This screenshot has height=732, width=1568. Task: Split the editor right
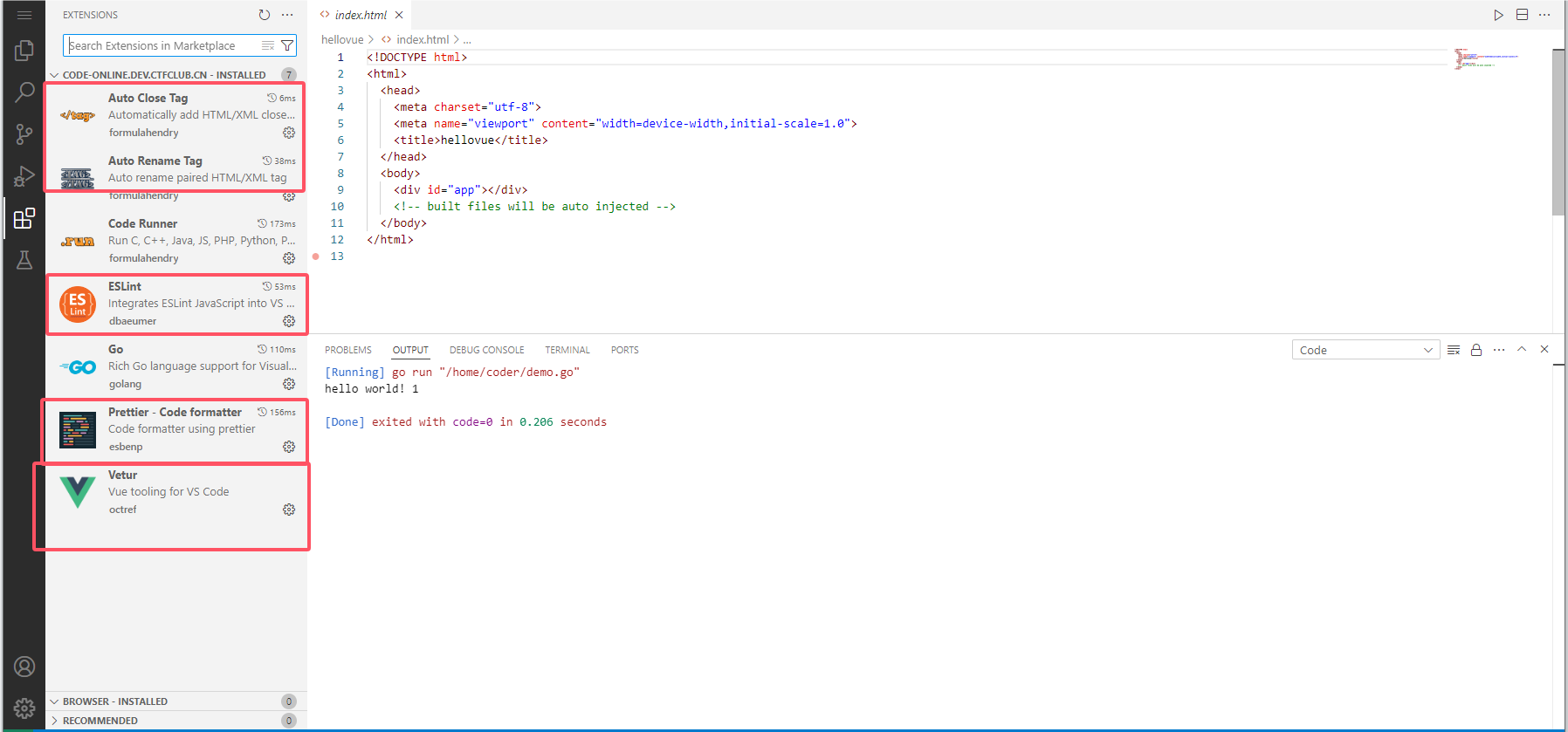coord(1522,15)
